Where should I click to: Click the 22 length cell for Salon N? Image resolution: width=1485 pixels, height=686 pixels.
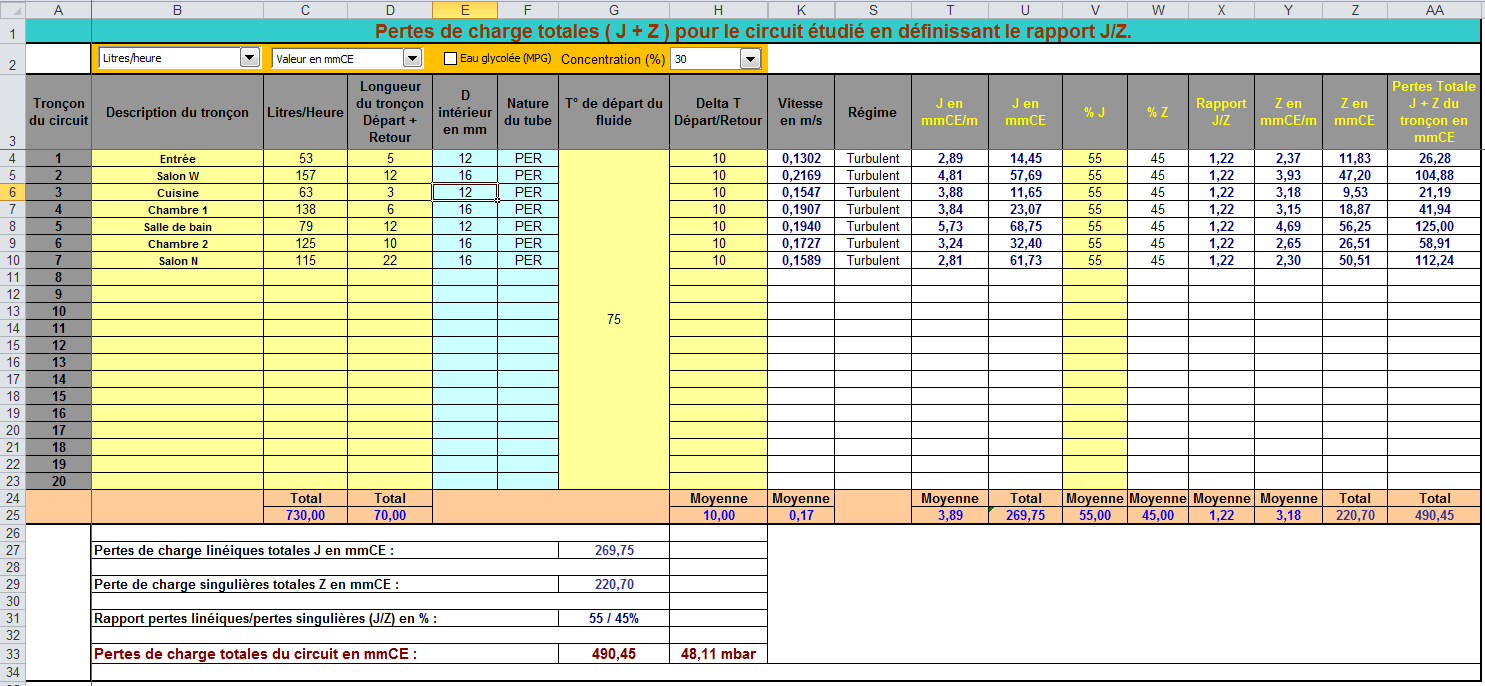coord(390,260)
